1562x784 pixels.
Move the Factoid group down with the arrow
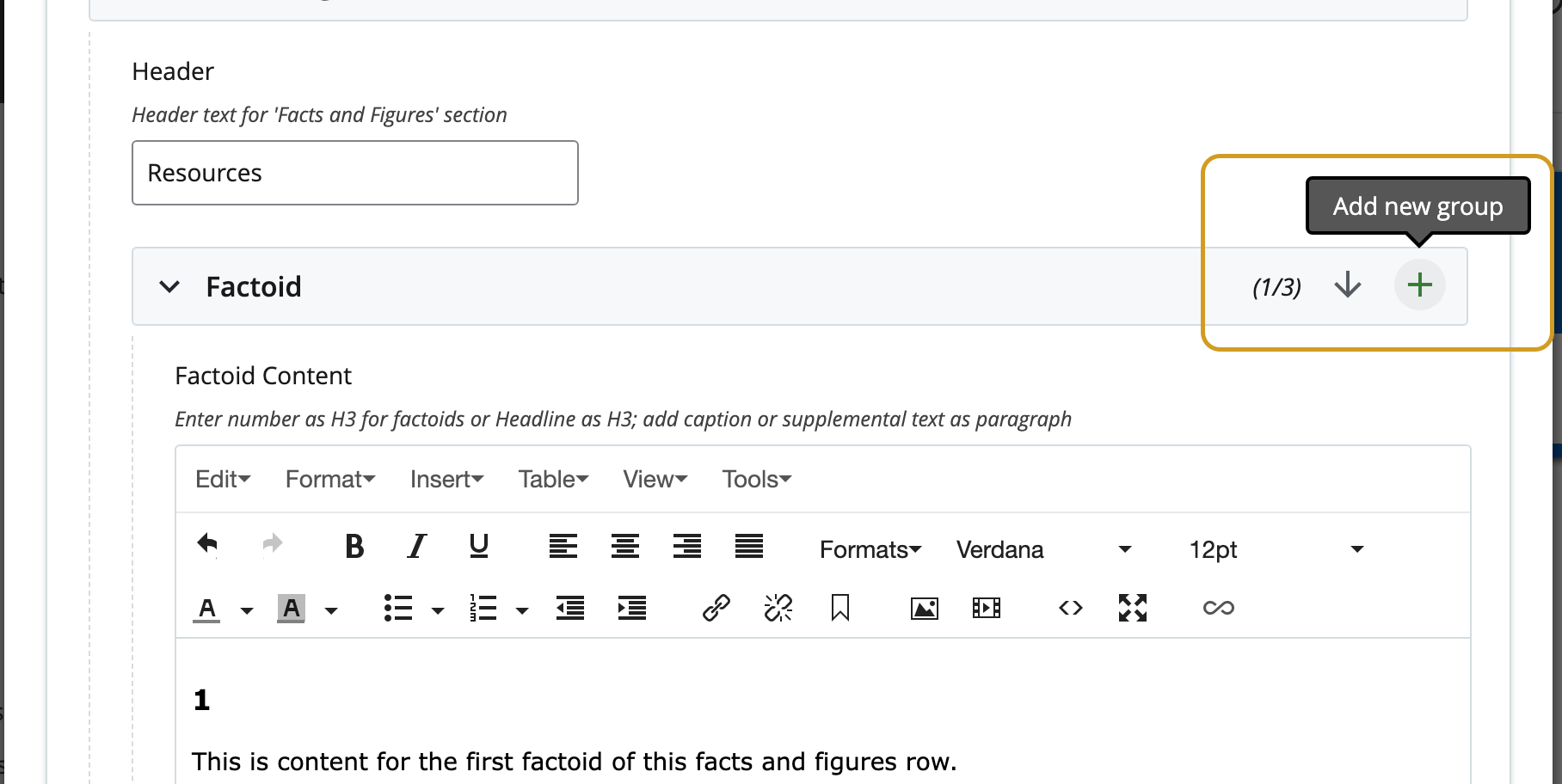point(1348,285)
